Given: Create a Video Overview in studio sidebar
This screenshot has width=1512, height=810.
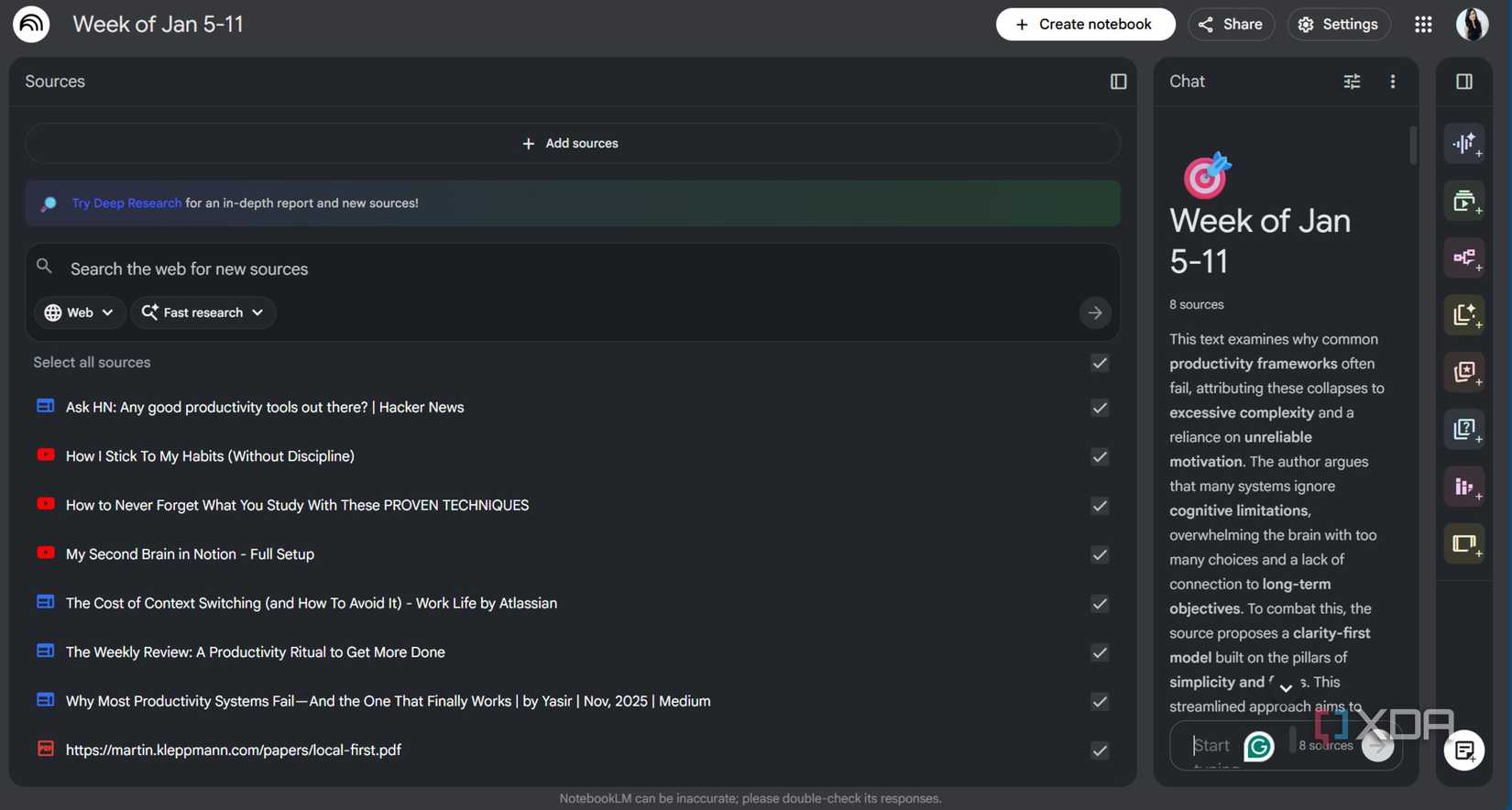Looking at the screenshot, I should (x=1464, y=201).
